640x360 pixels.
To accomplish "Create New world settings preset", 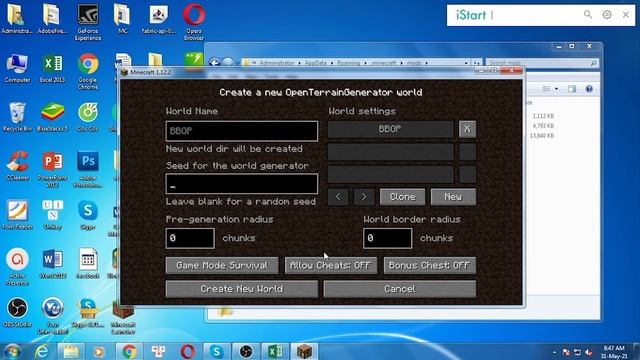I will pyautogui.click(x=453, y=197).
